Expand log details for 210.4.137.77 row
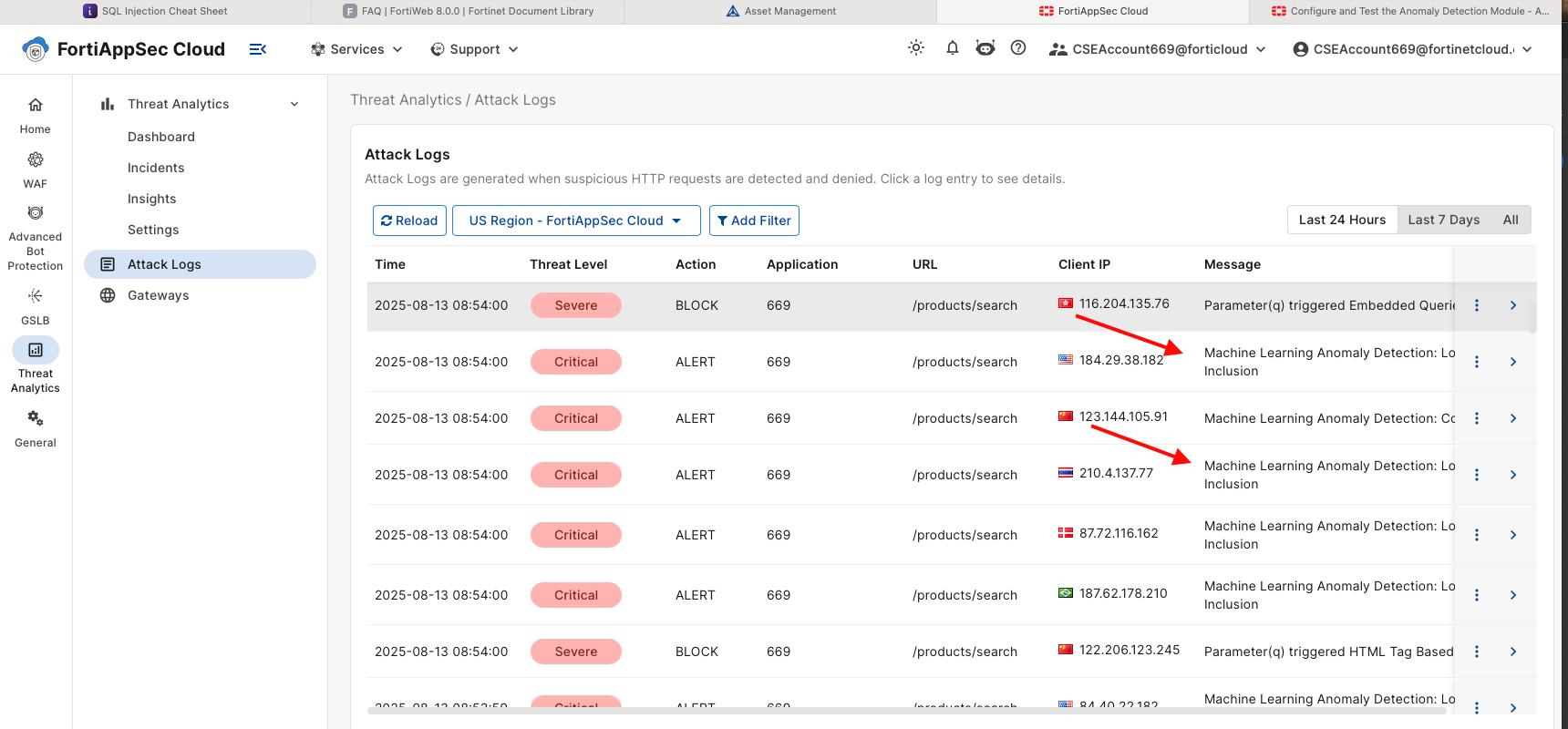The height and width of the screenshot is (729, 1568). pyautogui.click(x=1513, y=475)
